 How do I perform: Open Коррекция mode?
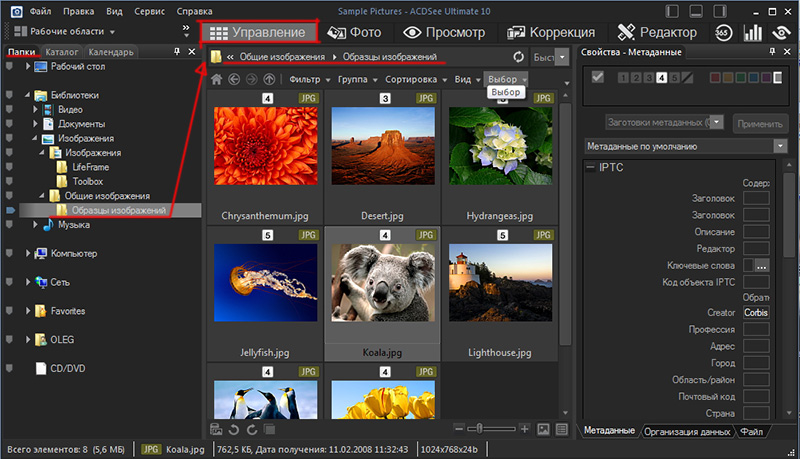click(x=551, y=33)
